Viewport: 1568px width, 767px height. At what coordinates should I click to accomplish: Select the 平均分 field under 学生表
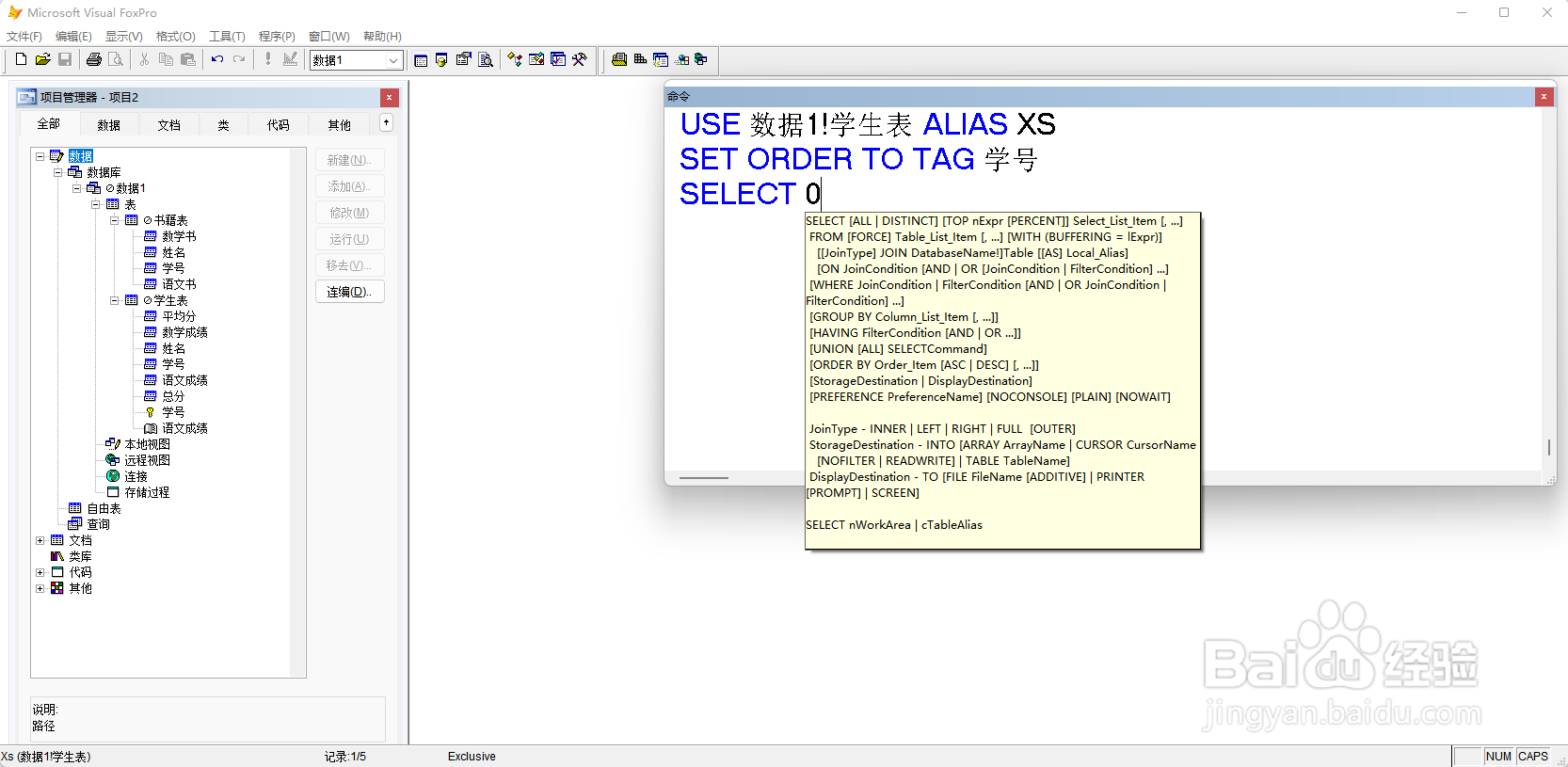(x=179, y=316)
